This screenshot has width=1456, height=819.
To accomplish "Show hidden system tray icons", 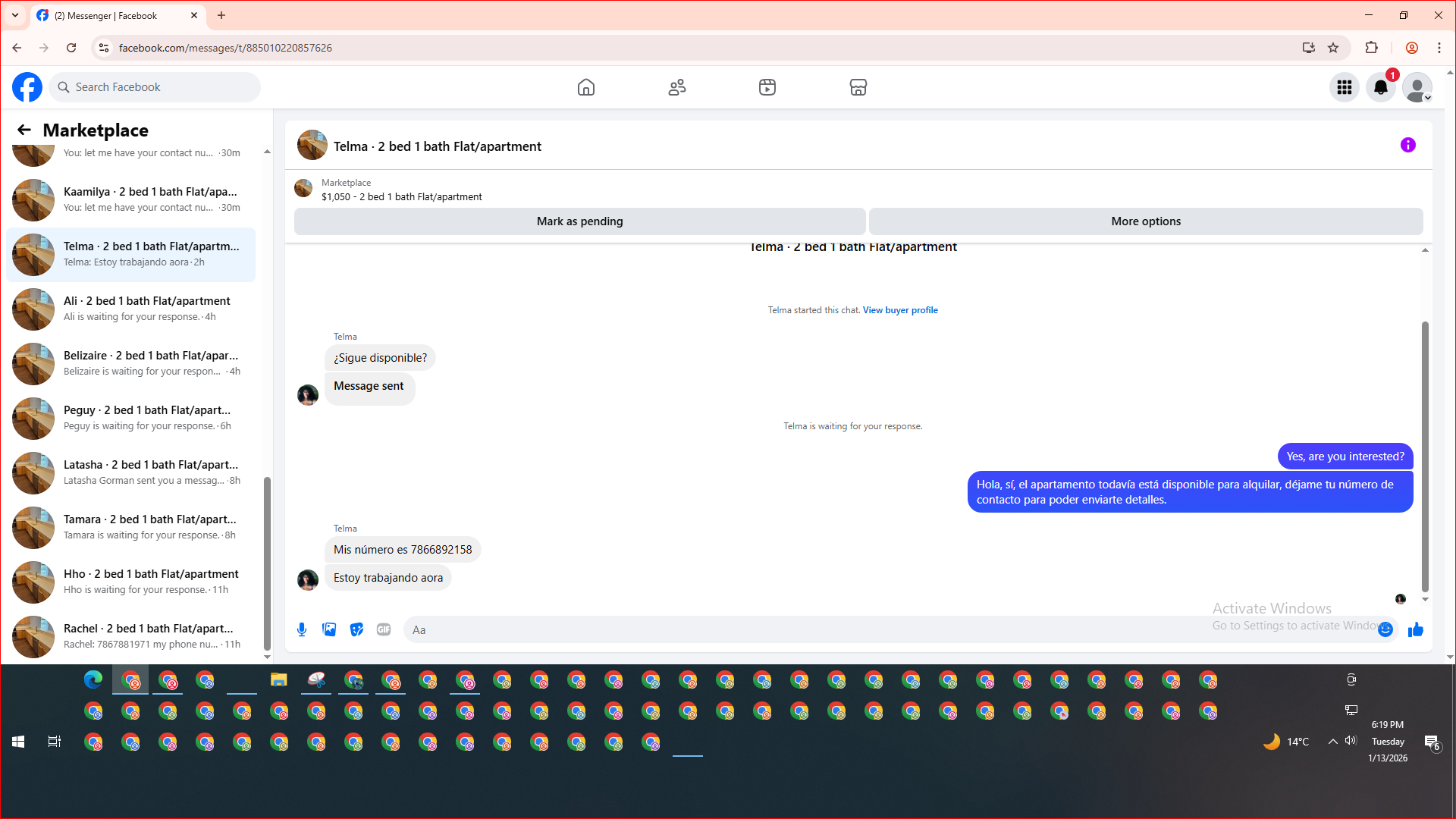I will coord(1332,741).
